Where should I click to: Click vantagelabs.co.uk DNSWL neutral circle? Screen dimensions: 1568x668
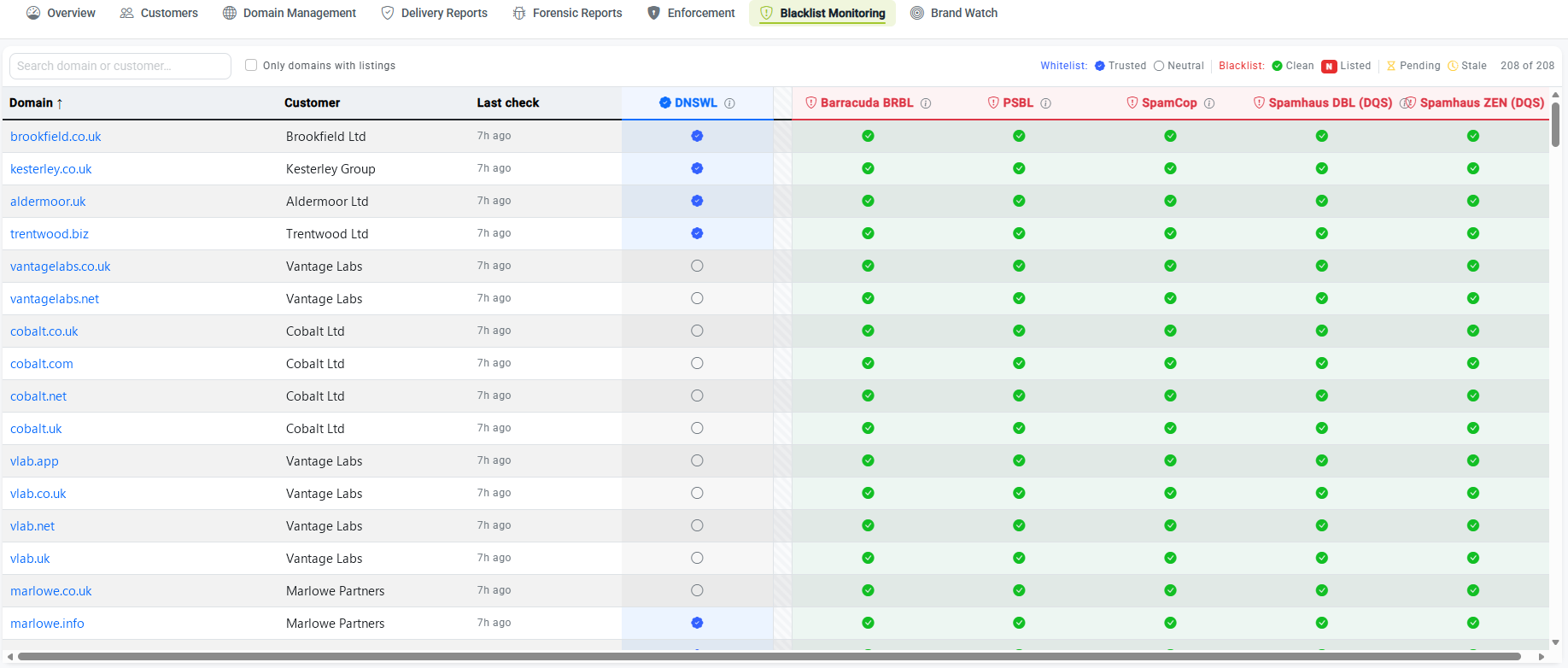697,266
